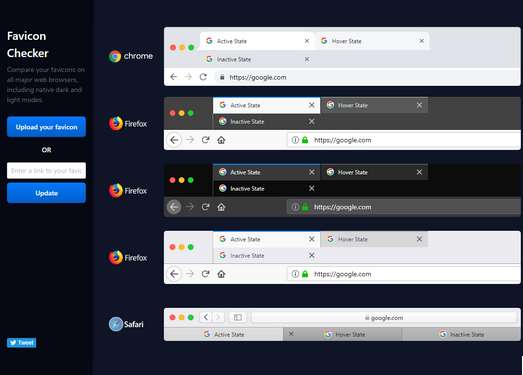Screen dimensions: 523x375
Task: Select Active State tab in dark Firefox
Action: pyautogui.click(x=266, y=172)
